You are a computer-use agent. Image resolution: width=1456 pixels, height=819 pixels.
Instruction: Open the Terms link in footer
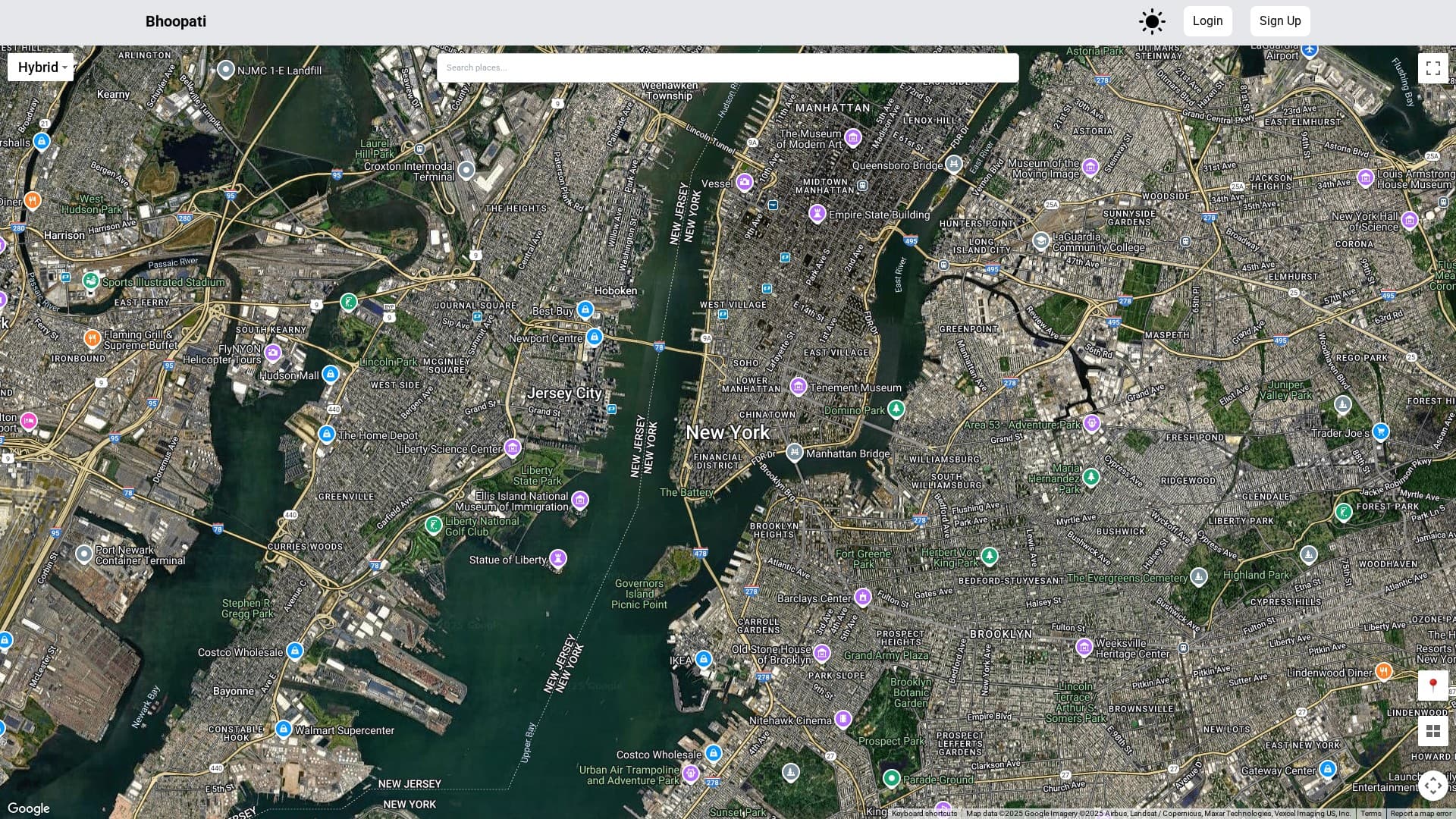tap(1370, 814)
